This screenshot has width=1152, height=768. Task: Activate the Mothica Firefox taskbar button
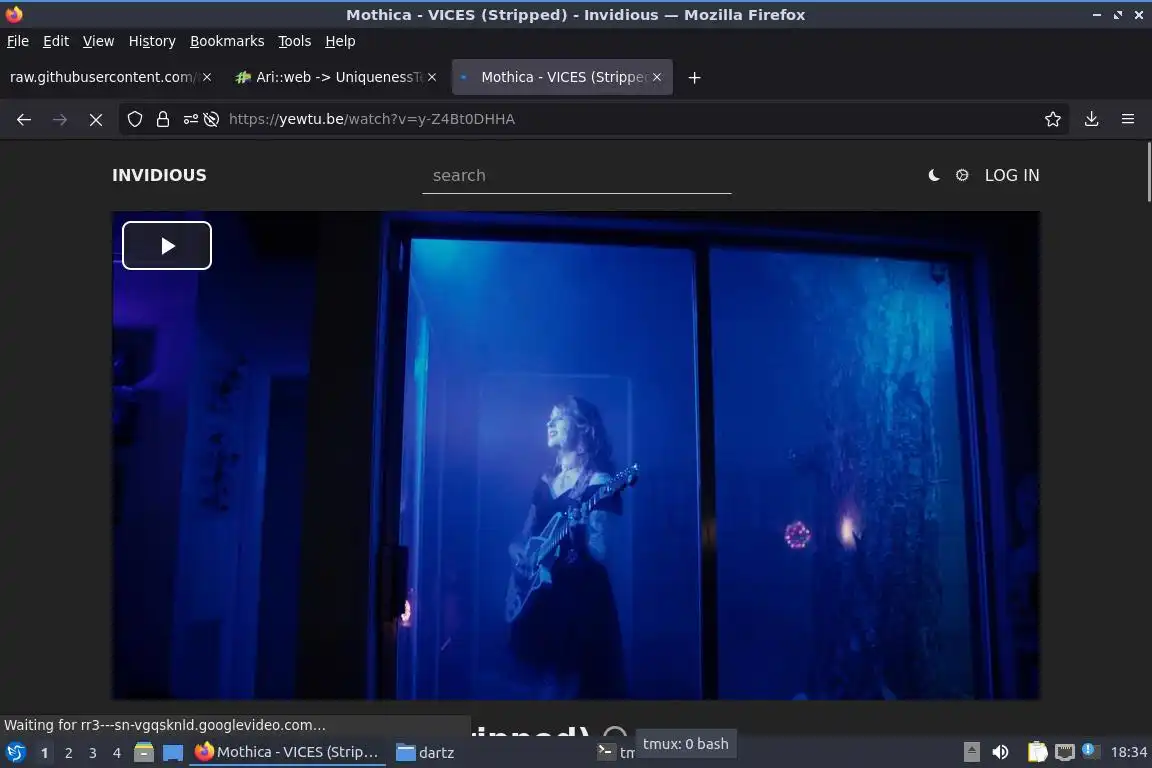[287, 752]
